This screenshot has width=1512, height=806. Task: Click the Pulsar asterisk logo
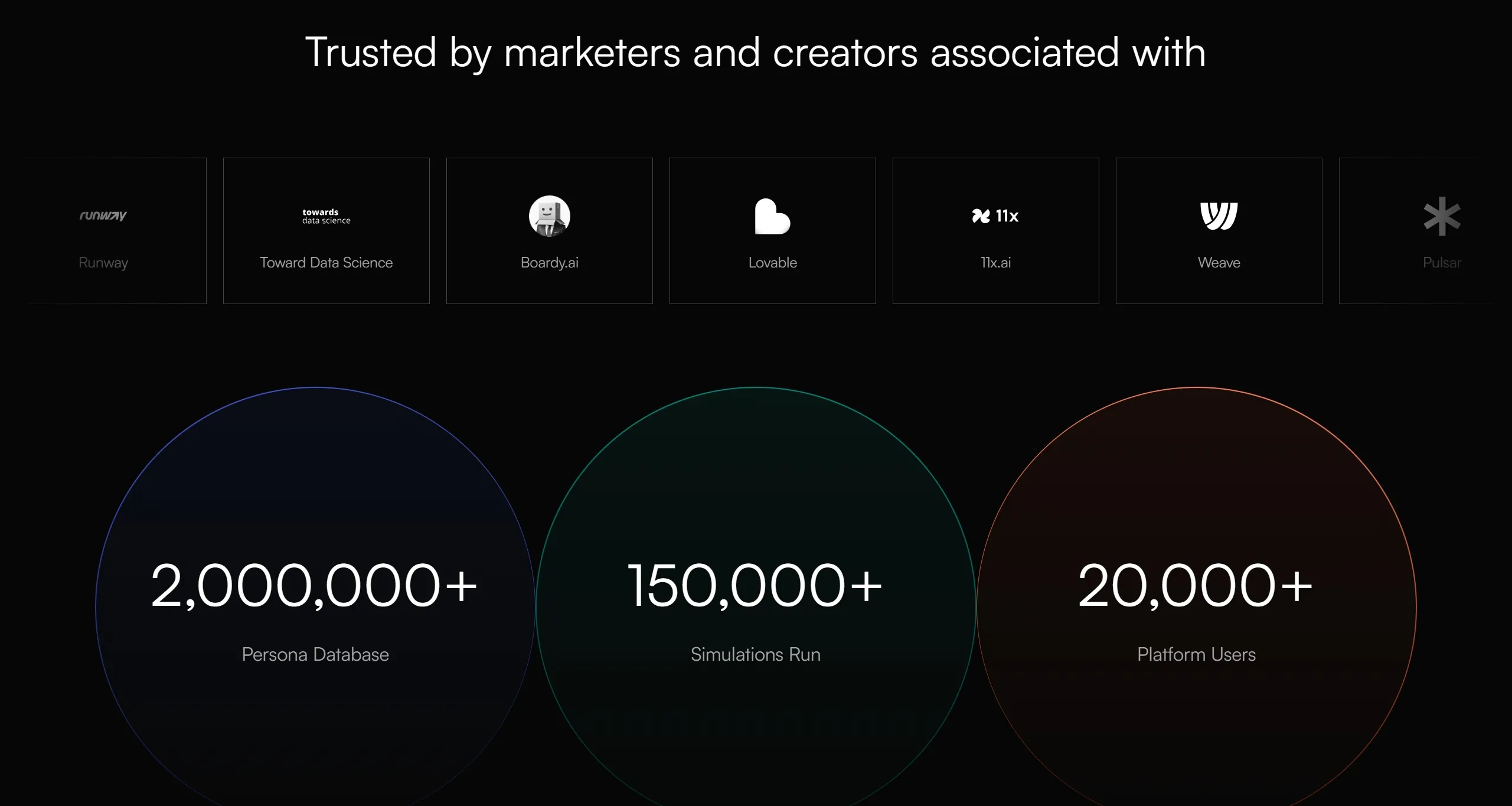click(1442, 217)
